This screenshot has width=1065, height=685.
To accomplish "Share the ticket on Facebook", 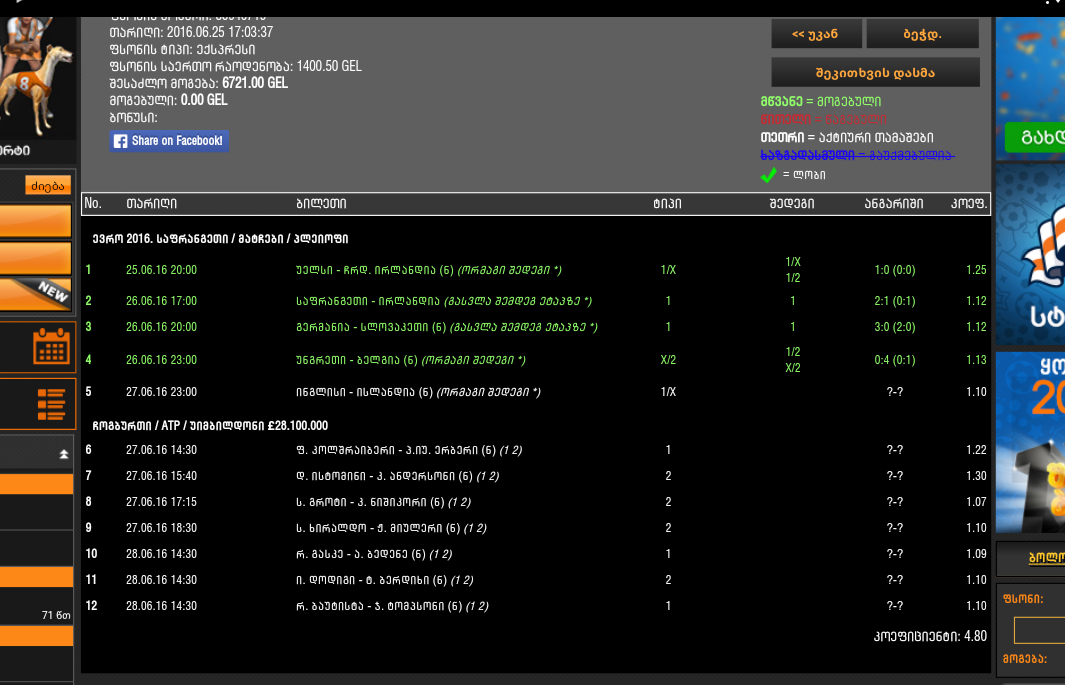I will (x=169, y=141).
